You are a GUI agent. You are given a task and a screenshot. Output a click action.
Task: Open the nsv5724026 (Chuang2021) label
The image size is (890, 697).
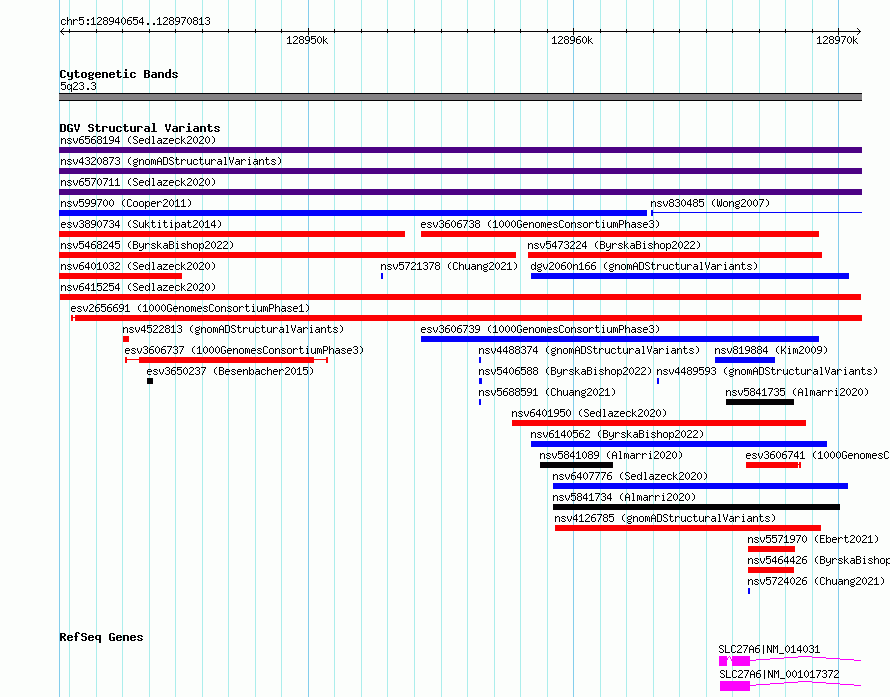pos(816,581)
